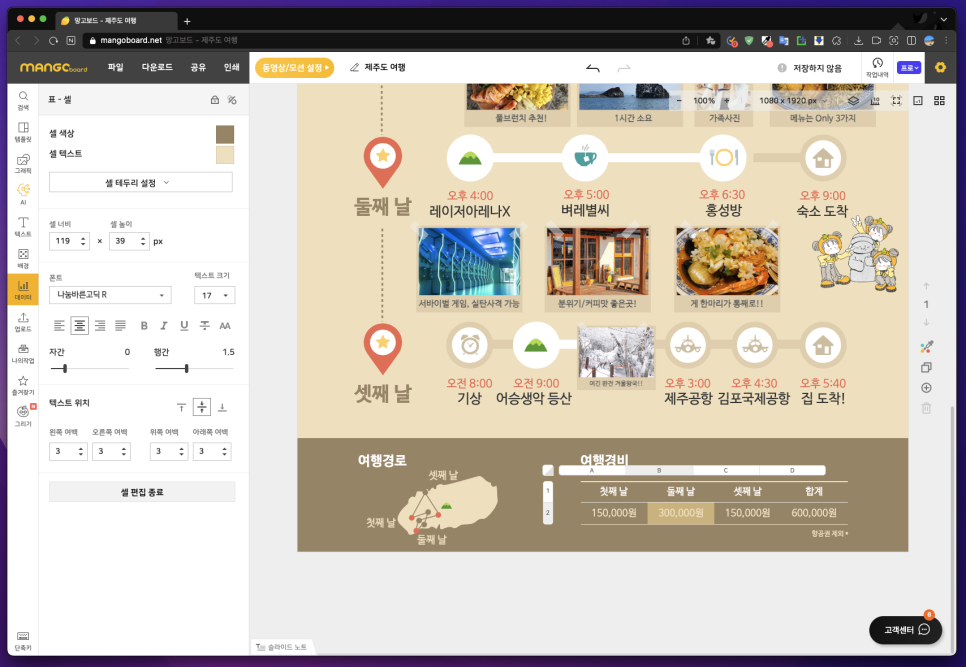This screenshot has width=966, height=667.
Task: Open the 배경 background panel
Action: click(x=23, y=258)
